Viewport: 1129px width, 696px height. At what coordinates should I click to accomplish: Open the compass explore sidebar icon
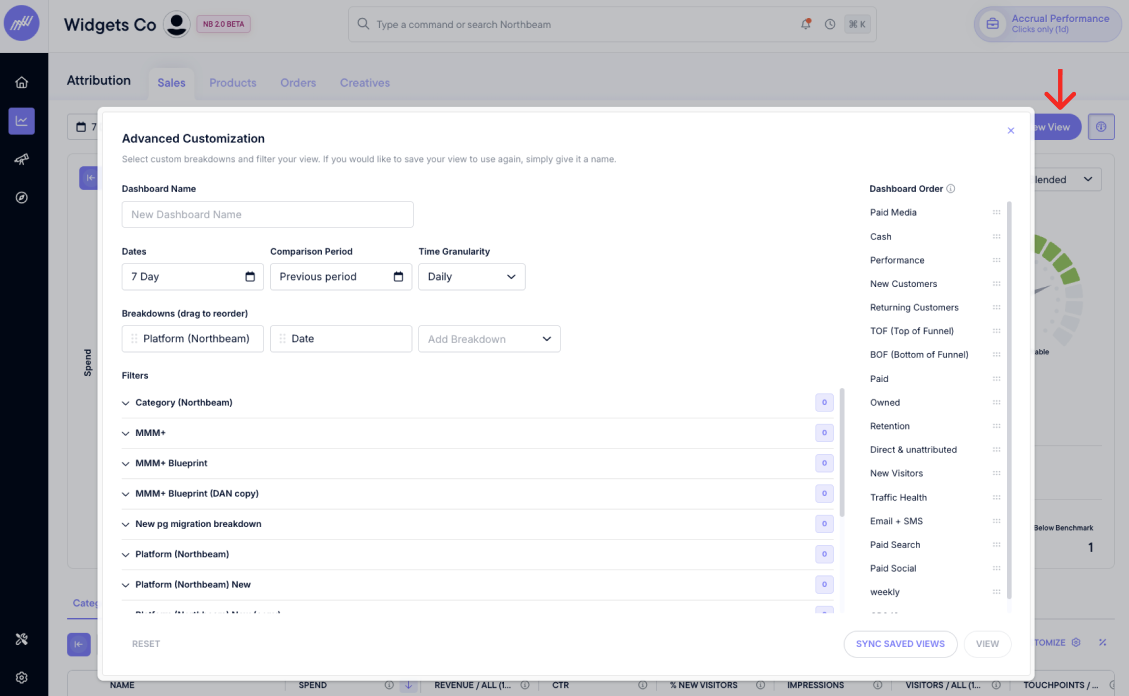(22, 197)
